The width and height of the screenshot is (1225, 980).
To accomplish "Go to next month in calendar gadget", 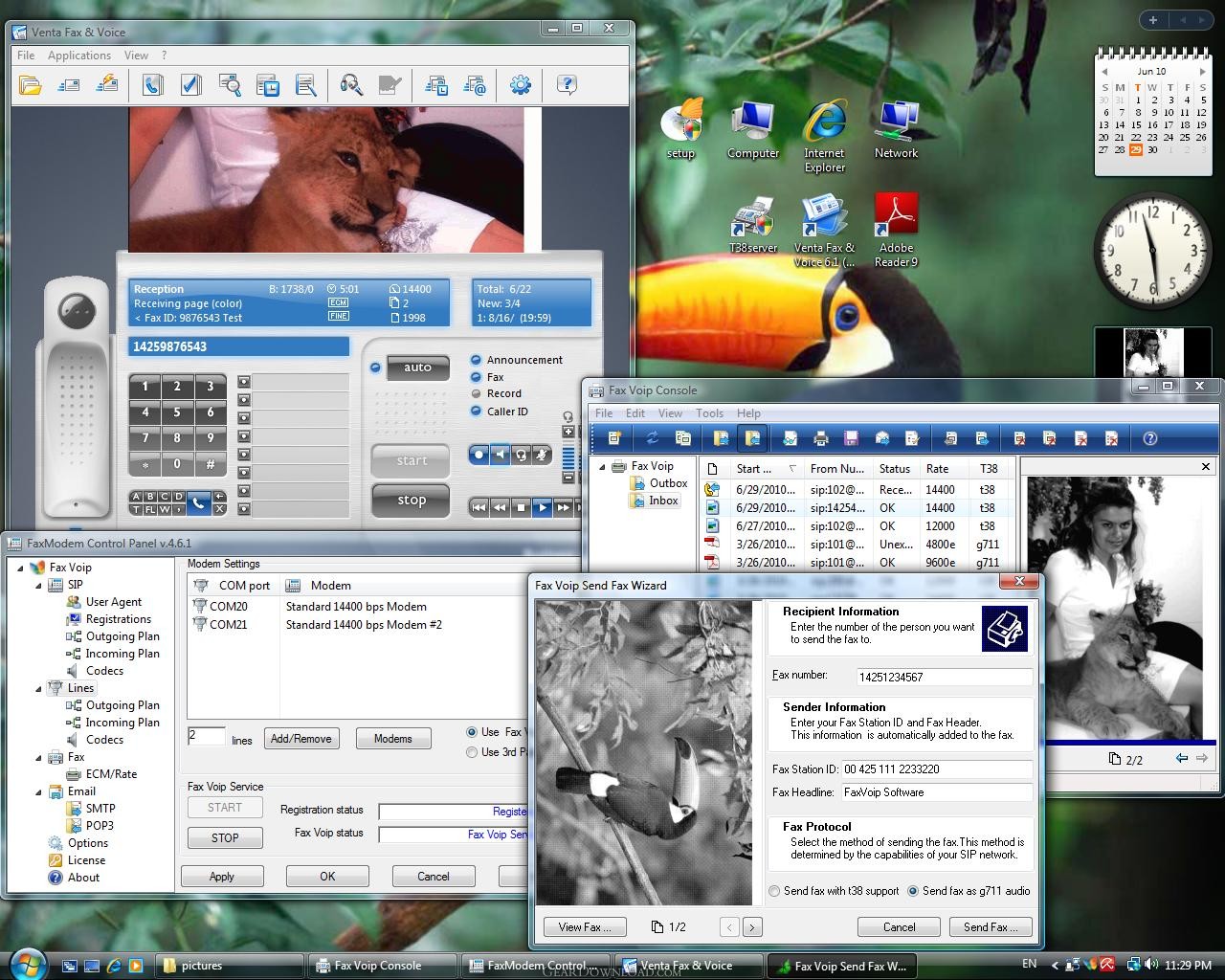I will [1203, 72].
